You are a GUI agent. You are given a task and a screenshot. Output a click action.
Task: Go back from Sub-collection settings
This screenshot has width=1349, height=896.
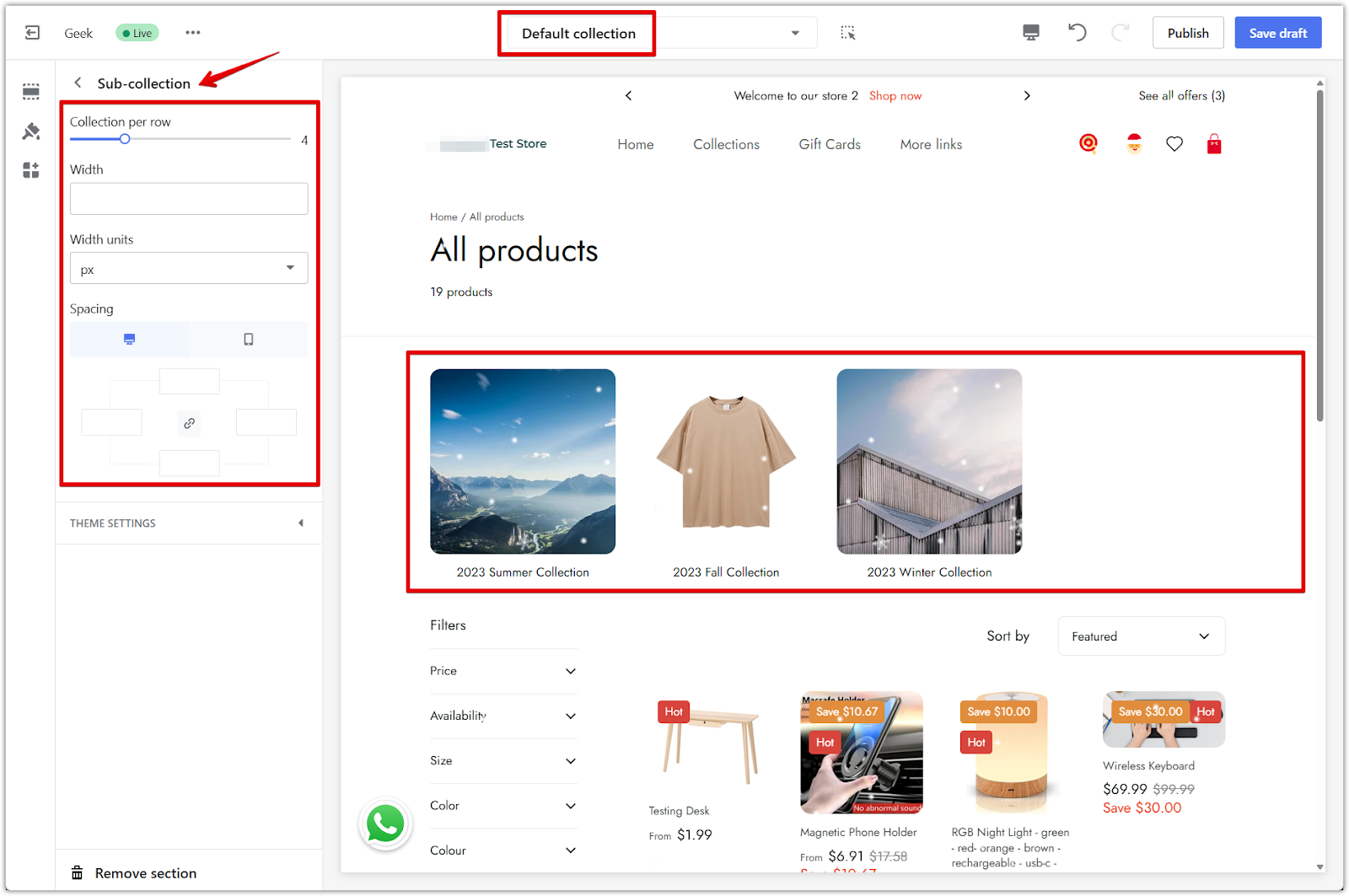point(78,83)
